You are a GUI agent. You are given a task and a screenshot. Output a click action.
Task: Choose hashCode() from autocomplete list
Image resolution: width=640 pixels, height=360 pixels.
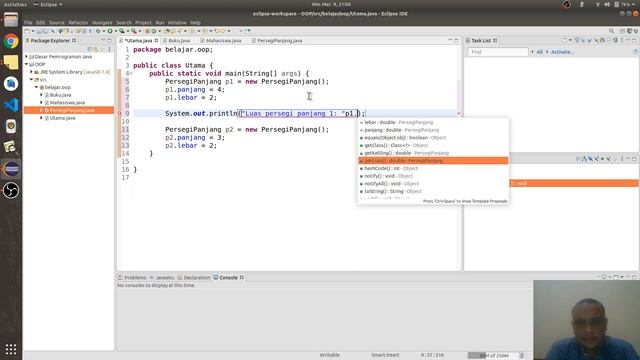click(433, 168)
